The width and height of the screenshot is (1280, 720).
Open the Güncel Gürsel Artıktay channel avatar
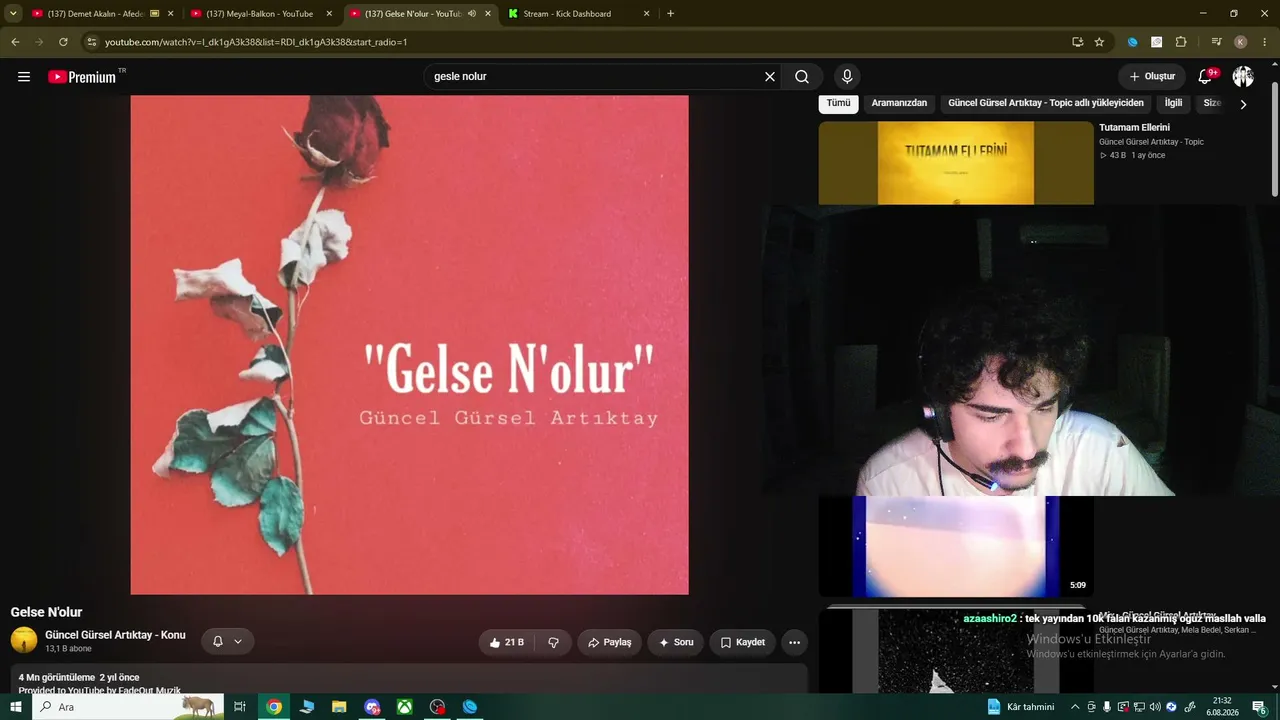pos(24,640)
